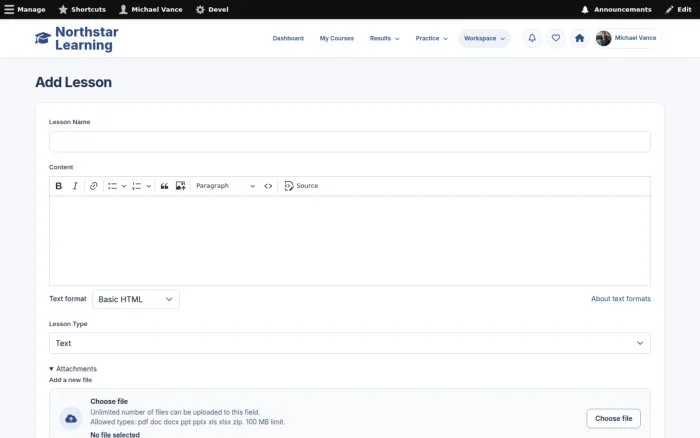Click the Choose file button
Screen dimensions: 700x438
(x=613, y=418)
